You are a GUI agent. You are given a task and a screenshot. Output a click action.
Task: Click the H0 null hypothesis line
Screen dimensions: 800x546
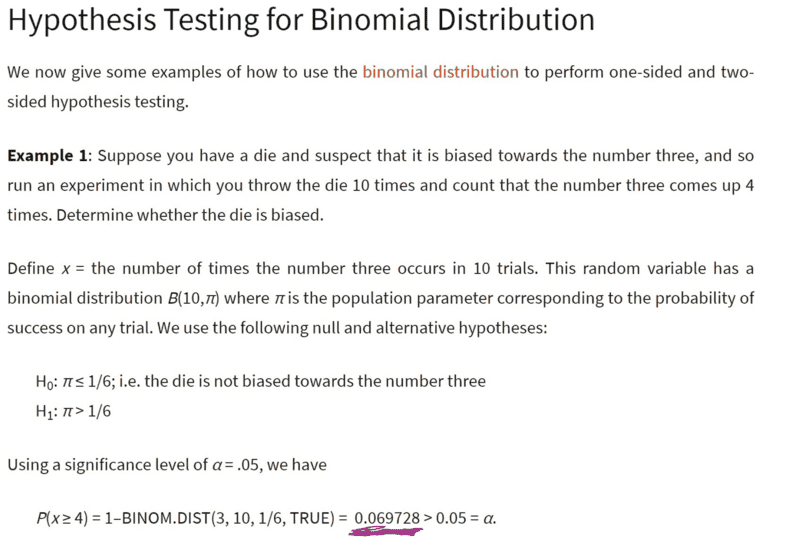click(x=261, y=381)
